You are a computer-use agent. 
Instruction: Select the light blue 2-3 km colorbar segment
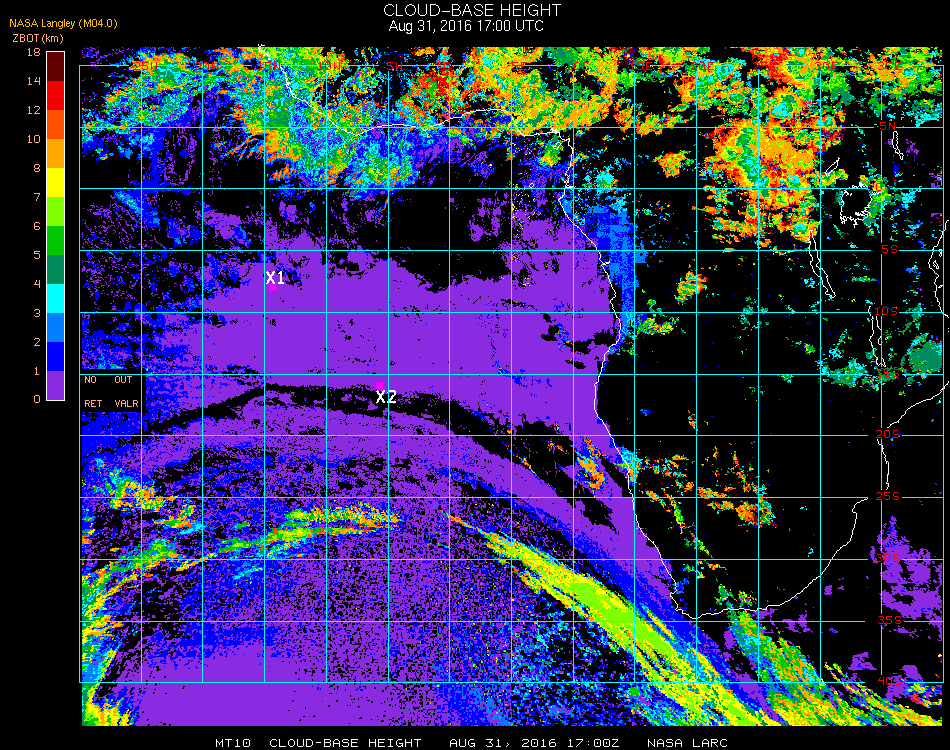click(x=55, y=327)
